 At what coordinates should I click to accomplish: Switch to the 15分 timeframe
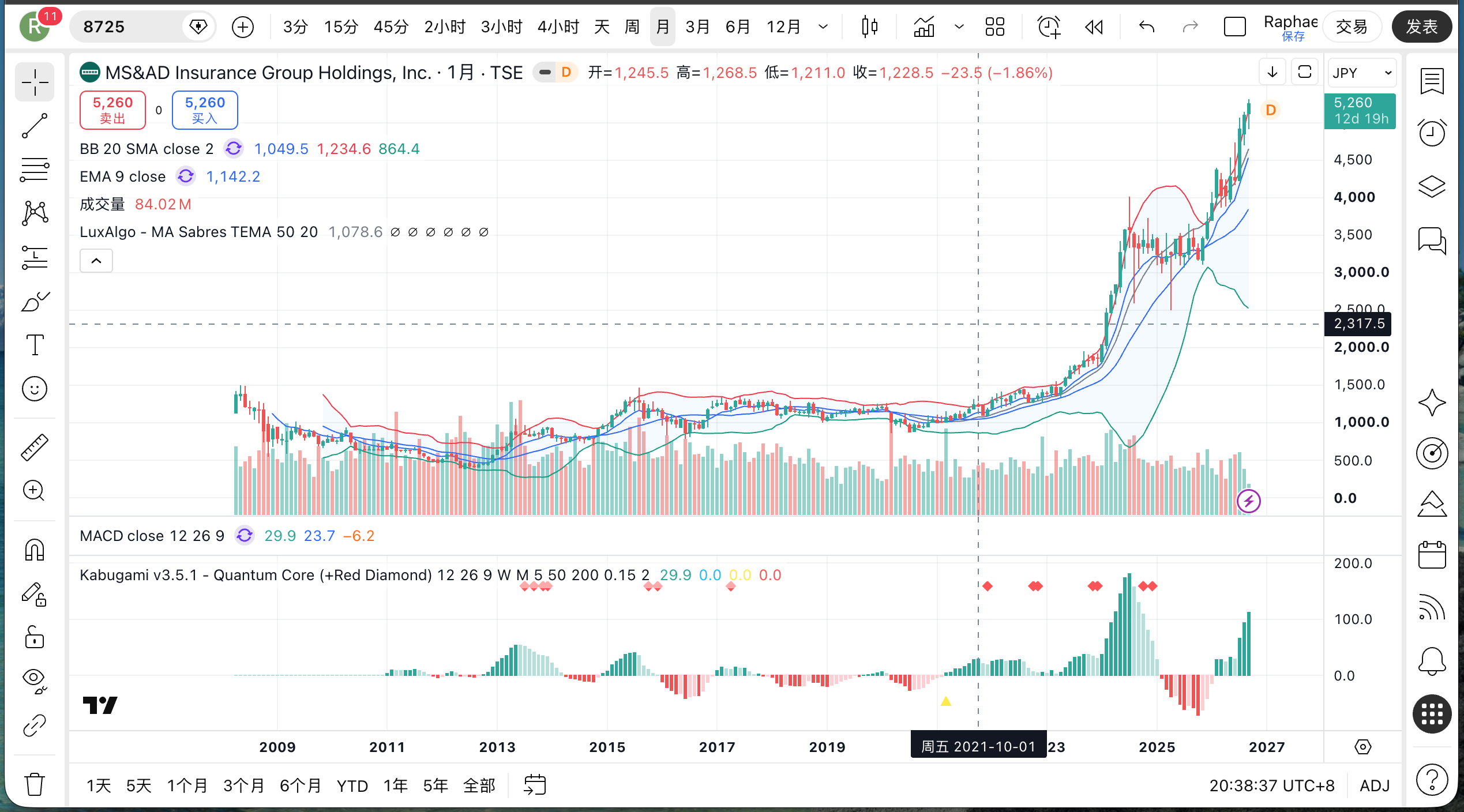341,27
